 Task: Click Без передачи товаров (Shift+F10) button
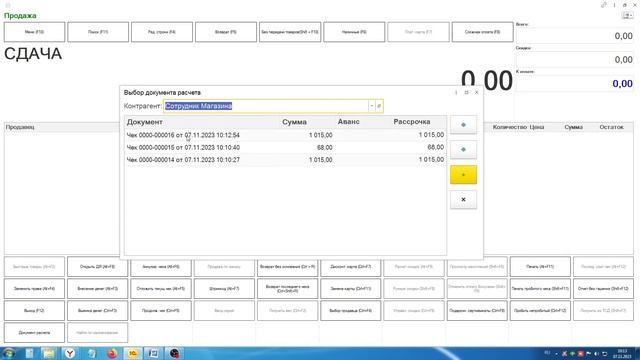290,32
